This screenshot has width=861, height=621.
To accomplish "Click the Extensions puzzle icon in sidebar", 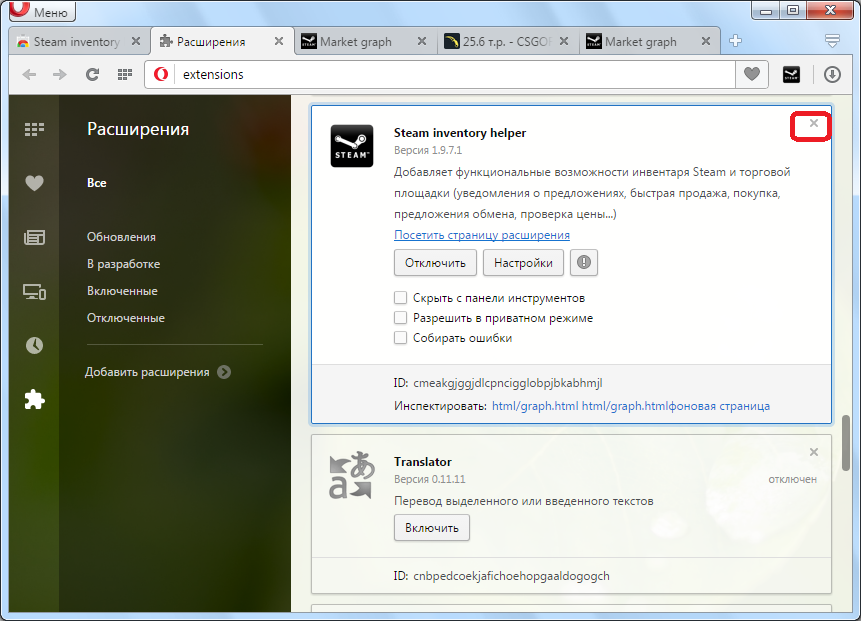I will (35, 400).
